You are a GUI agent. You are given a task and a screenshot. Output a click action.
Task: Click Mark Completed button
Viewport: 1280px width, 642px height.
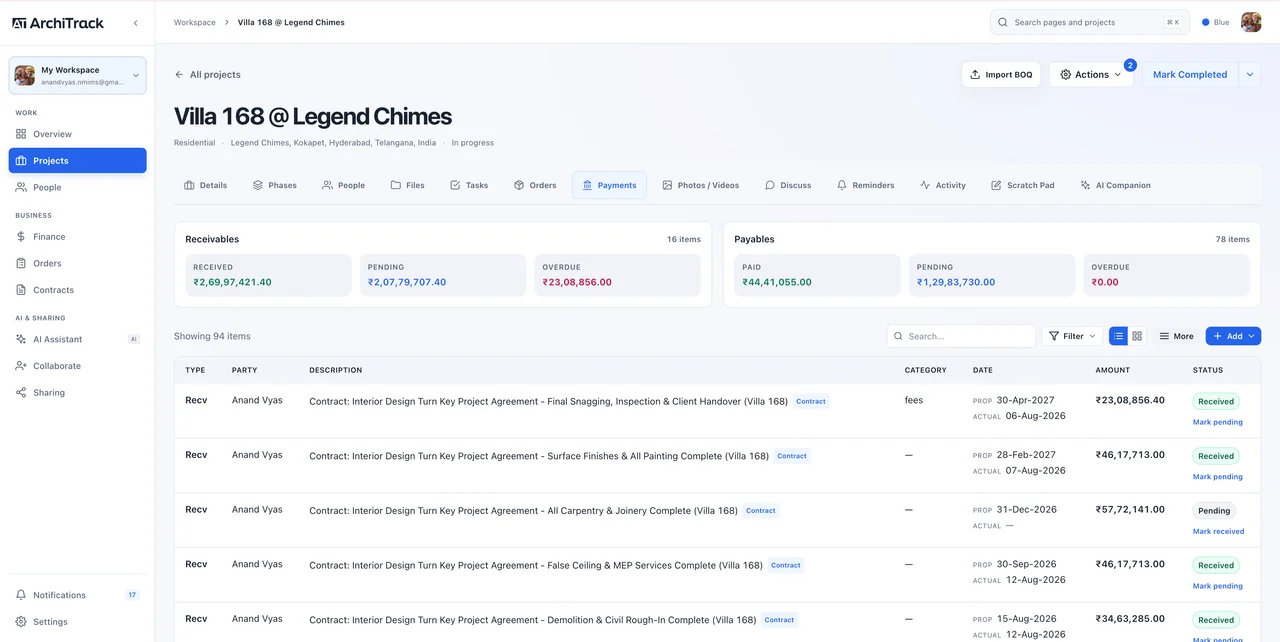point(1190,75)
